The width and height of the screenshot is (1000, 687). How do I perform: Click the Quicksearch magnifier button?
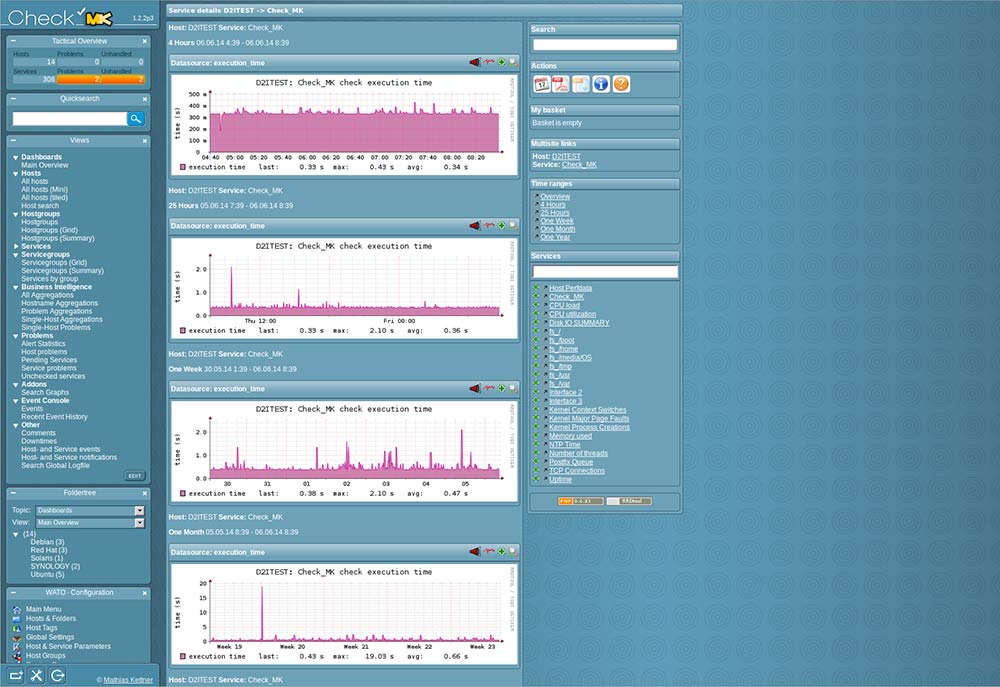[136, 119]
